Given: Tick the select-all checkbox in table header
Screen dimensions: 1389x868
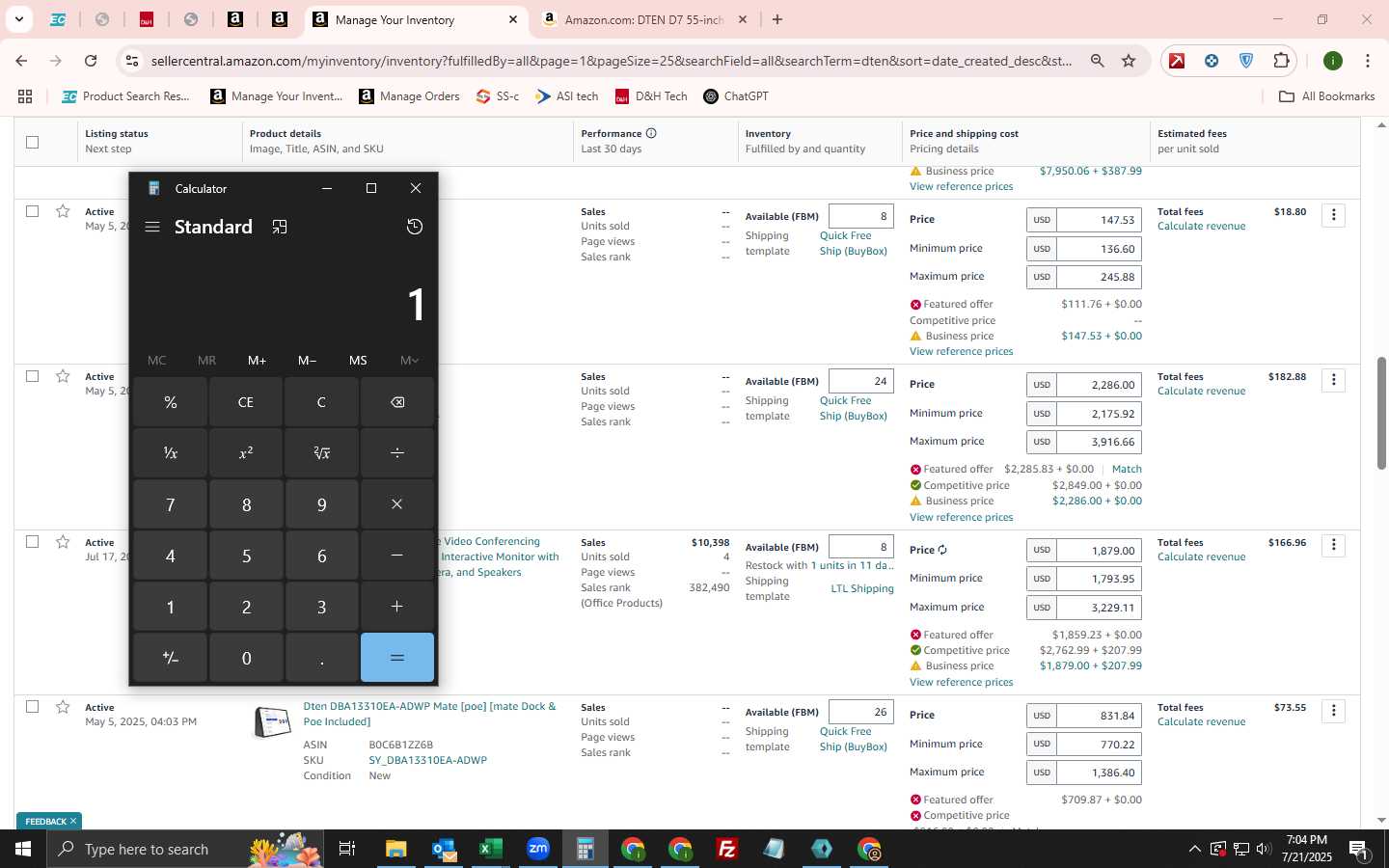Looking at the screenshot, I should click(x=32, y=142).
